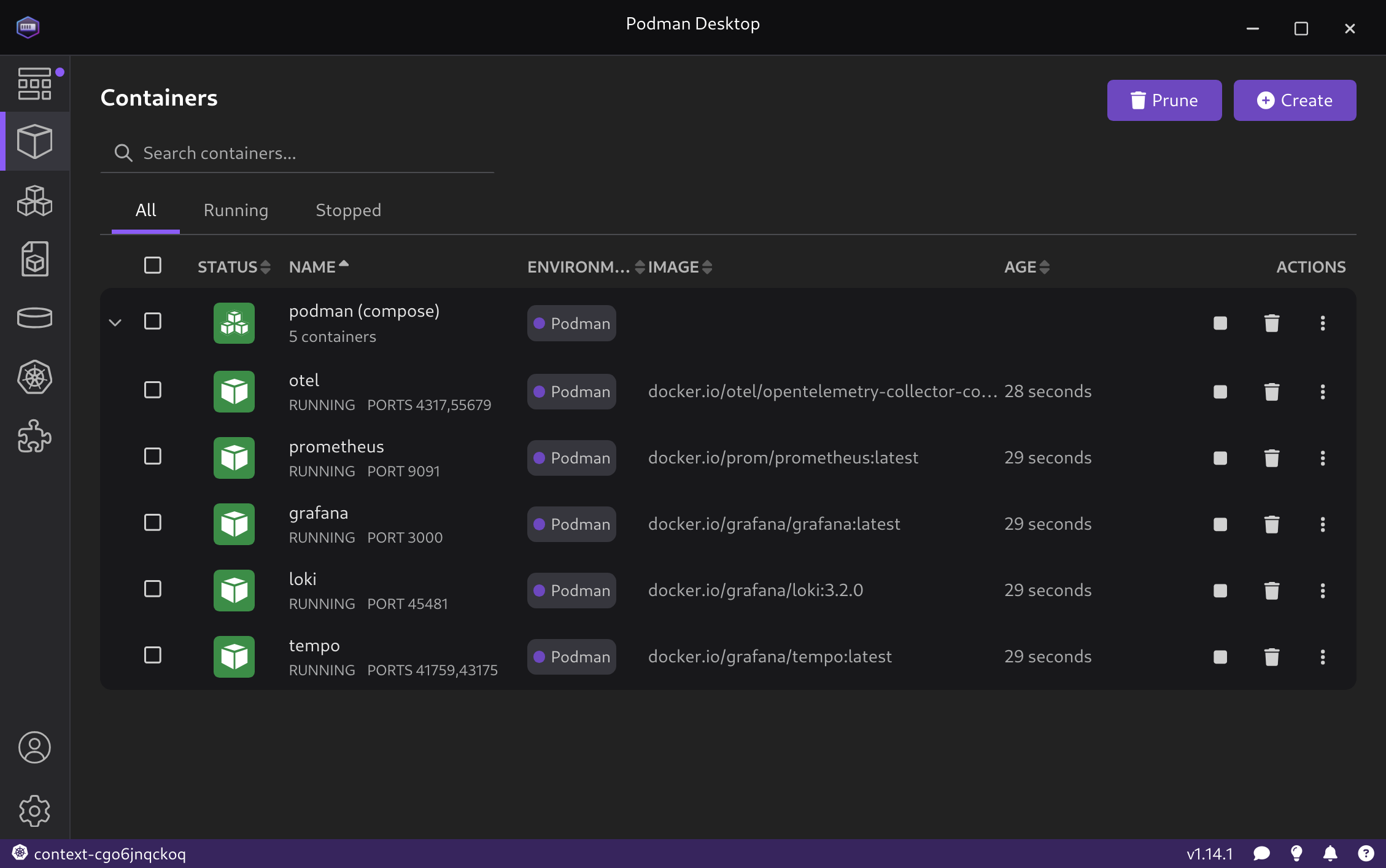Image resolution: width=1386 pixels, height=868 pixels.
Task: Open more actions menu for otel
Action: click(x=1322, y=392)
